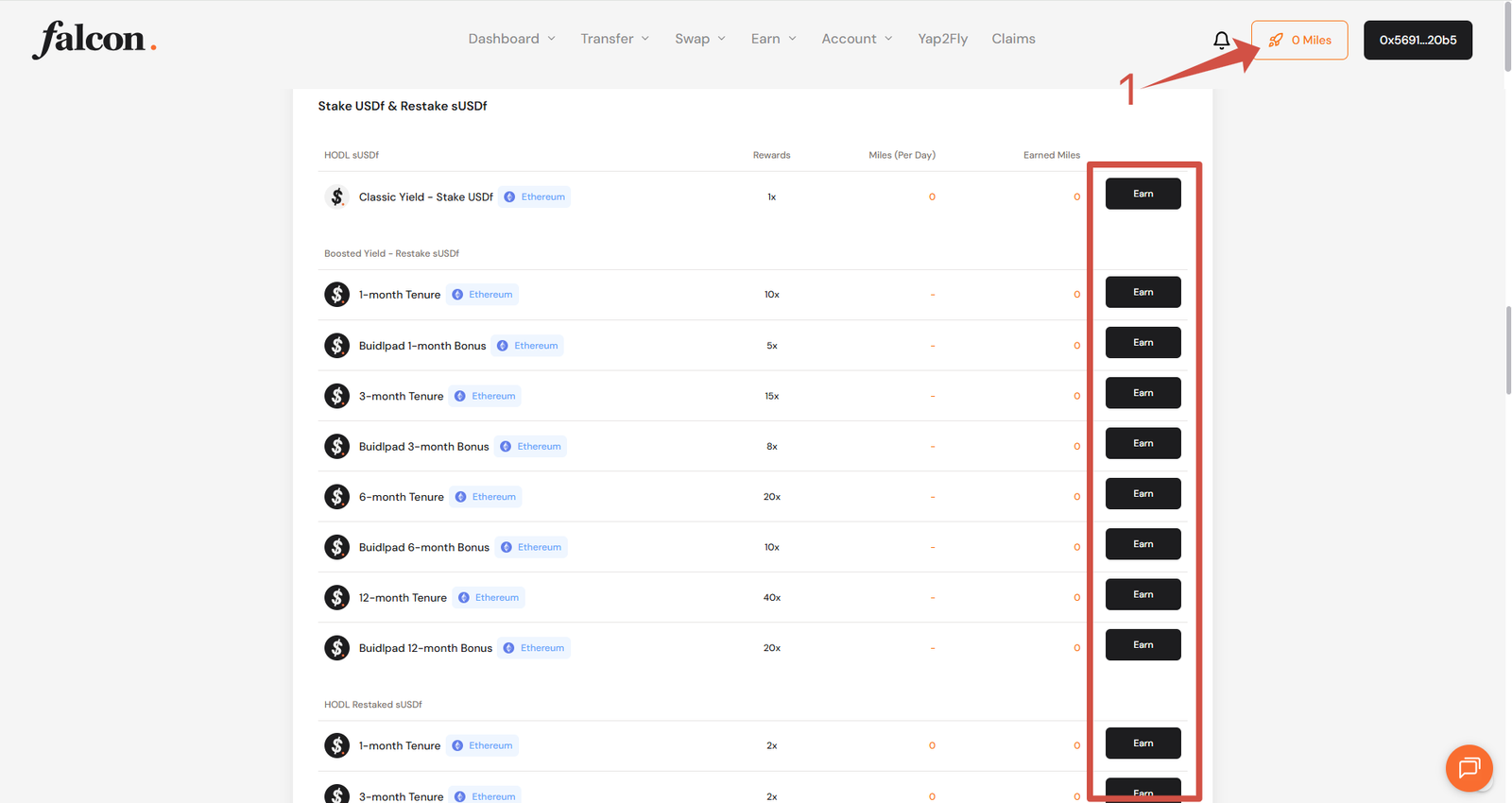Viewport: 1512px width, 803px height.
Task: Open wallet address 0x5691...20b5 button
Action: pyautogui.click(x=1417, y=40)
